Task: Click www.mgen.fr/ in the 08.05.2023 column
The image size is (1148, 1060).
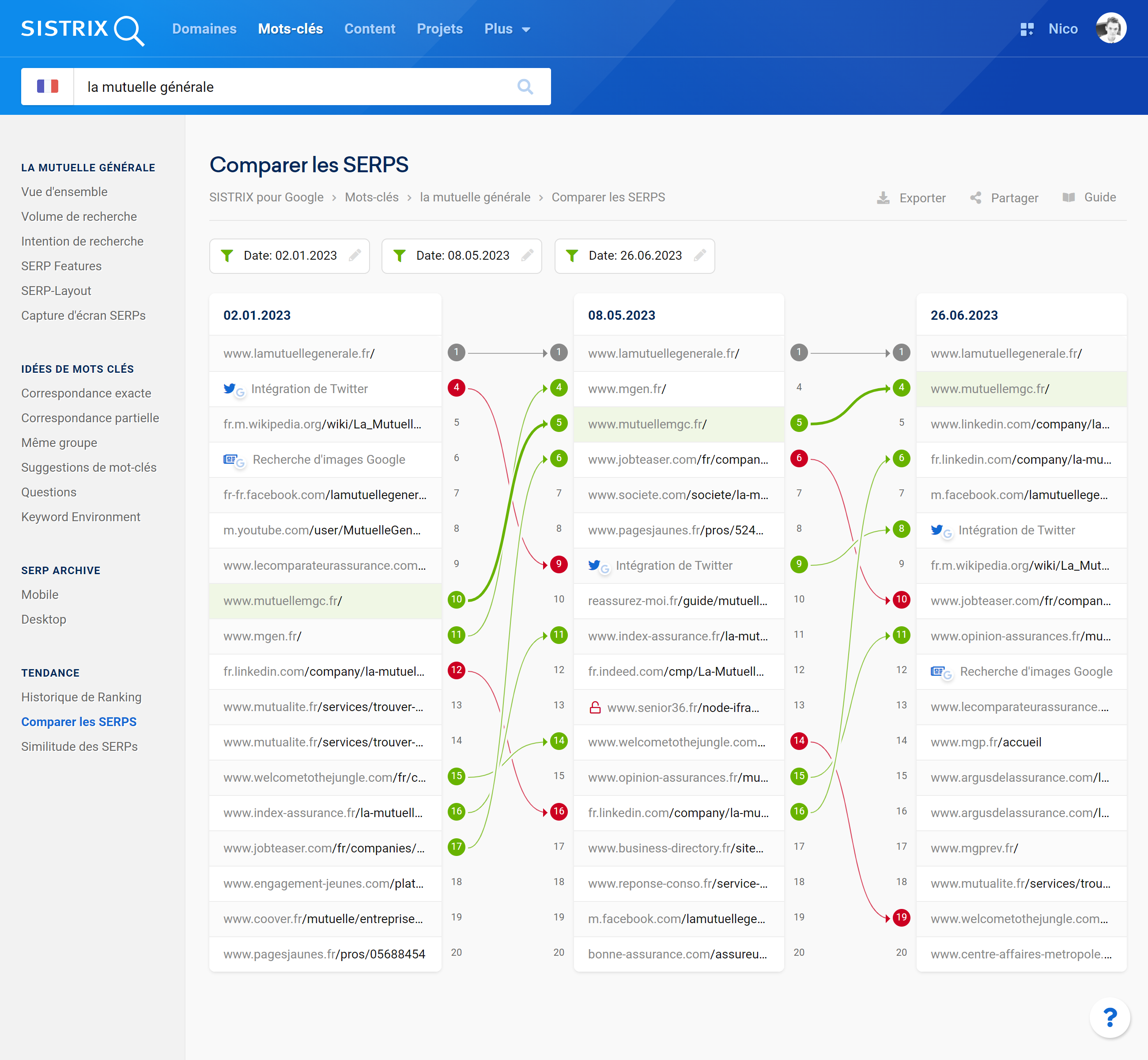Action: (x=627, y=389)
